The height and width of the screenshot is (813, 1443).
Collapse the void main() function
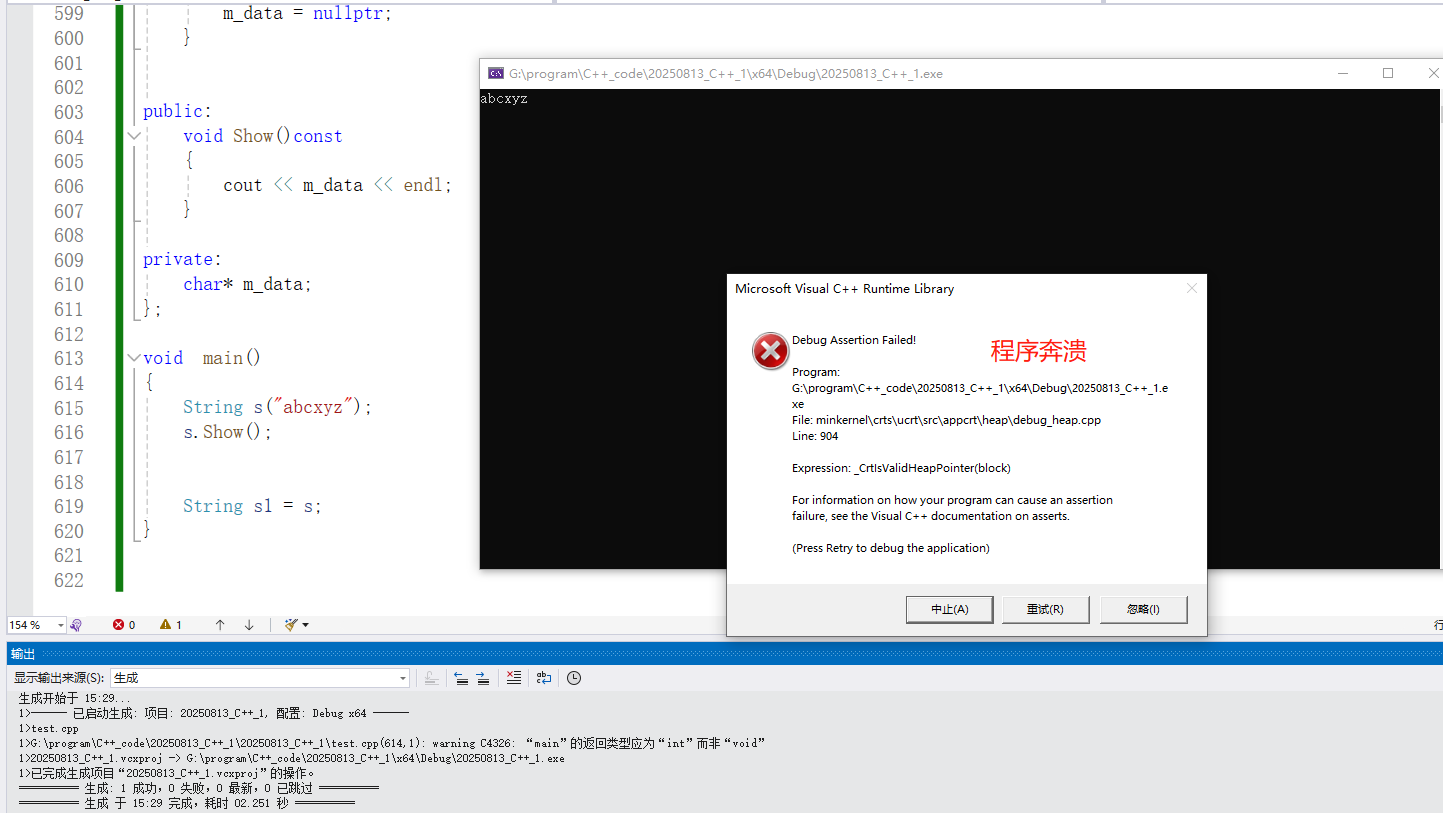point(134,358)
